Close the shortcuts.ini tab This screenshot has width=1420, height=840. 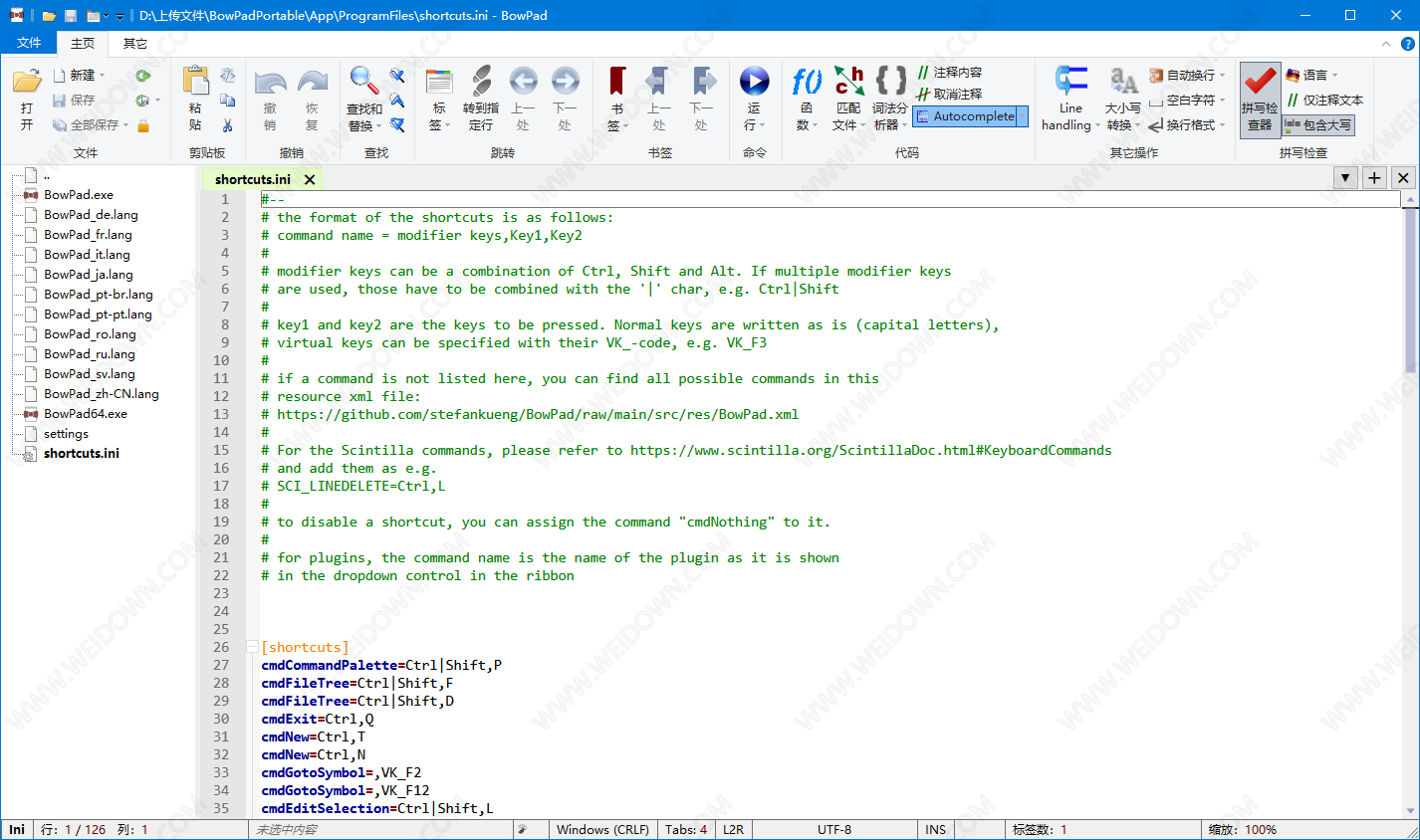[x=310, y=179]
